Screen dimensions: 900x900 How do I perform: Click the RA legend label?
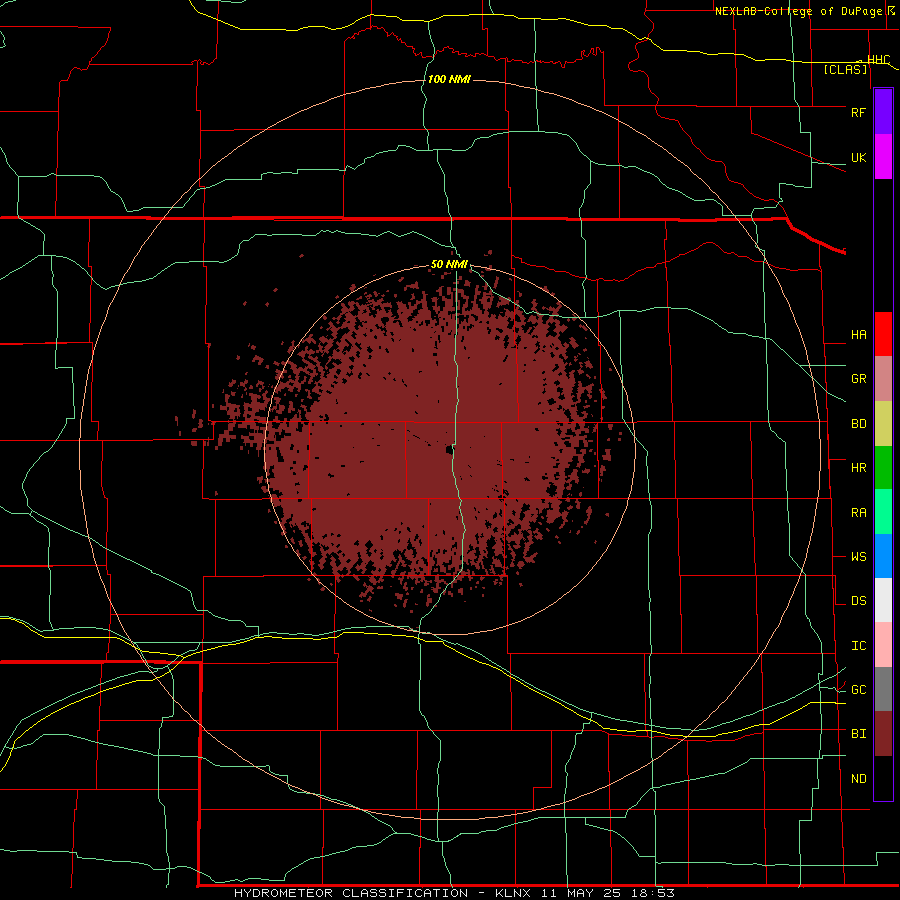coord(858,512)
